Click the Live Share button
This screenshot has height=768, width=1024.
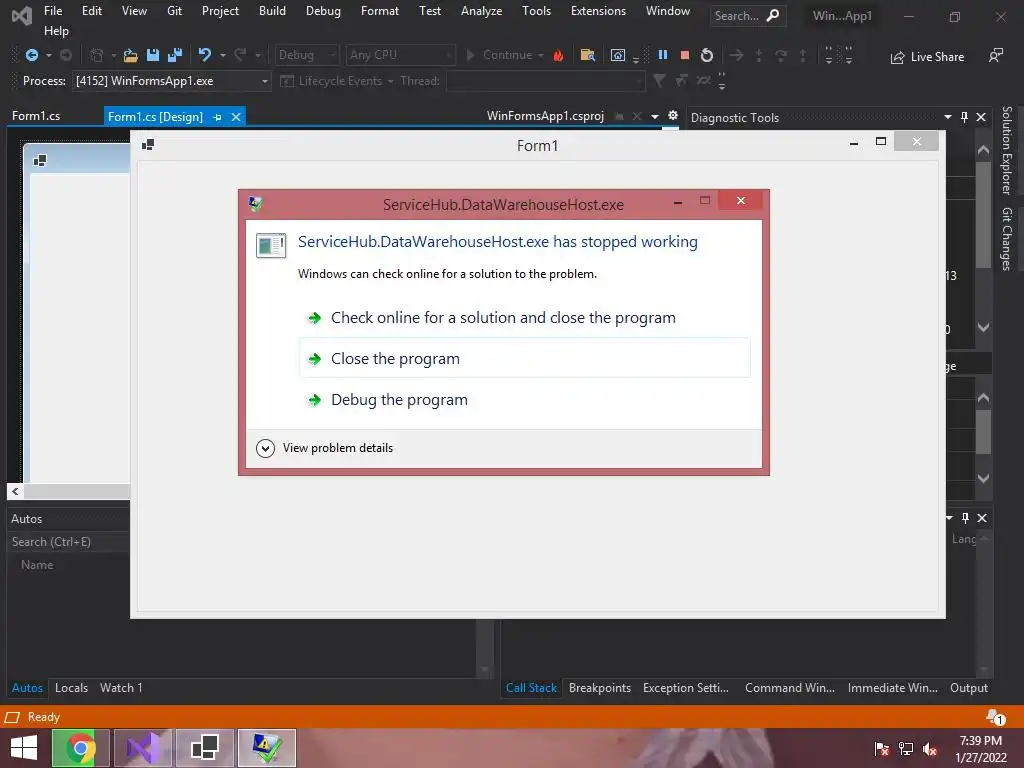point(927,57)
